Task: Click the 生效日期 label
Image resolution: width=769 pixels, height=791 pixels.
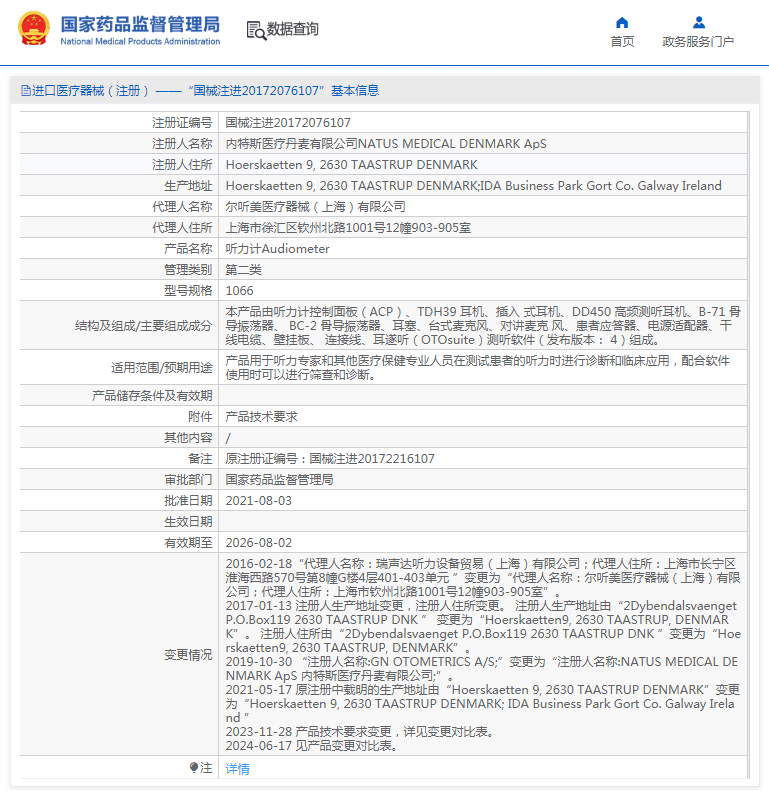Action: 188,521
